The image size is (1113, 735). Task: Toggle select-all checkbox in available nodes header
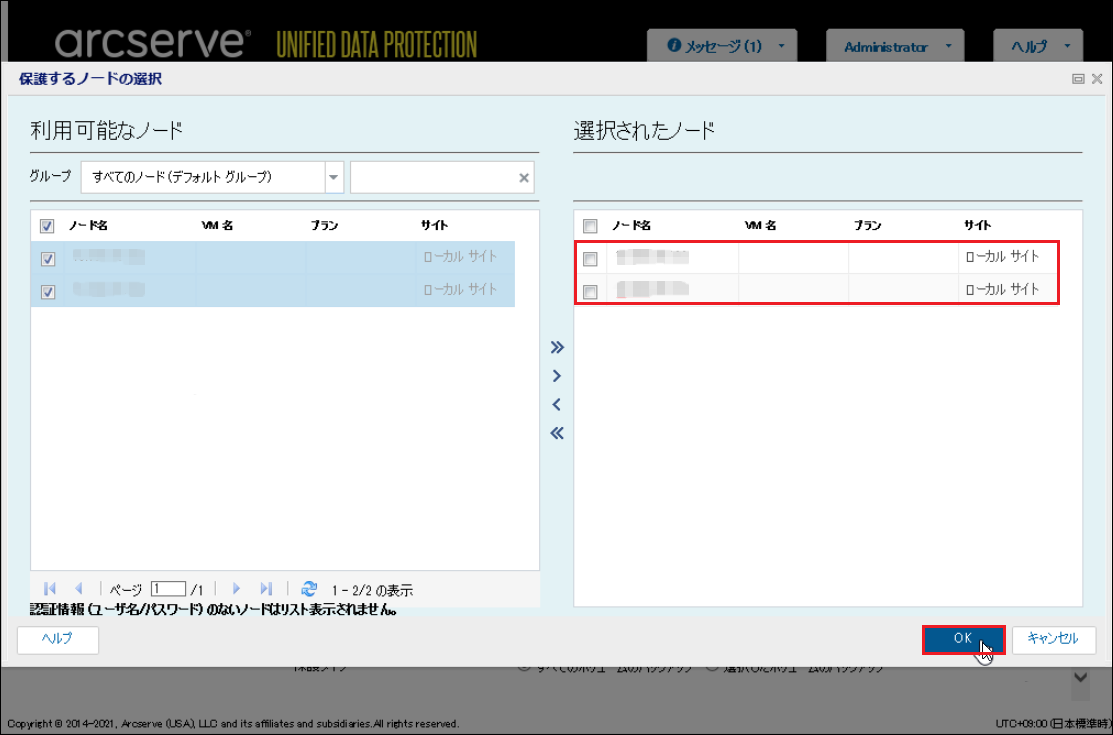click(x=47, y=226)
